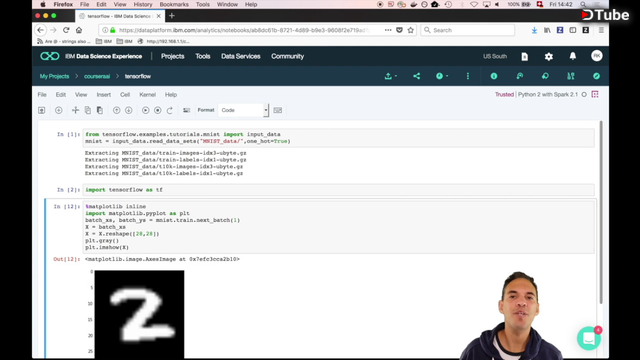Go to Firefox home page

pyautogui.click(x=79, y=30)
